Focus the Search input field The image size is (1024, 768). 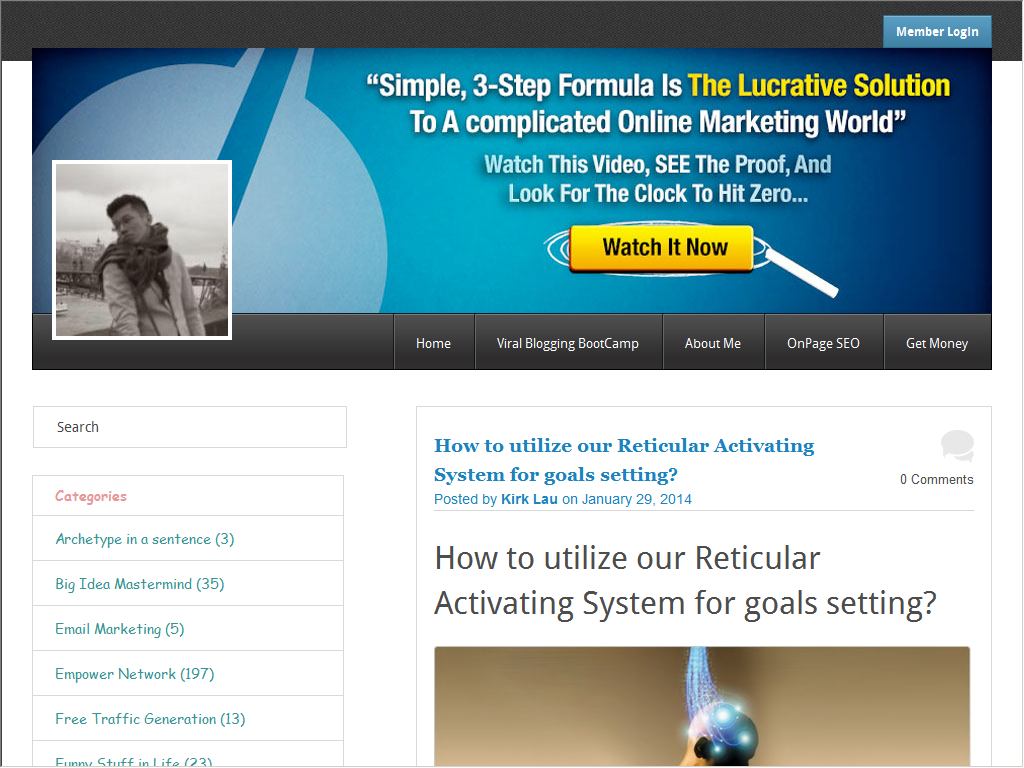(190, 427)
